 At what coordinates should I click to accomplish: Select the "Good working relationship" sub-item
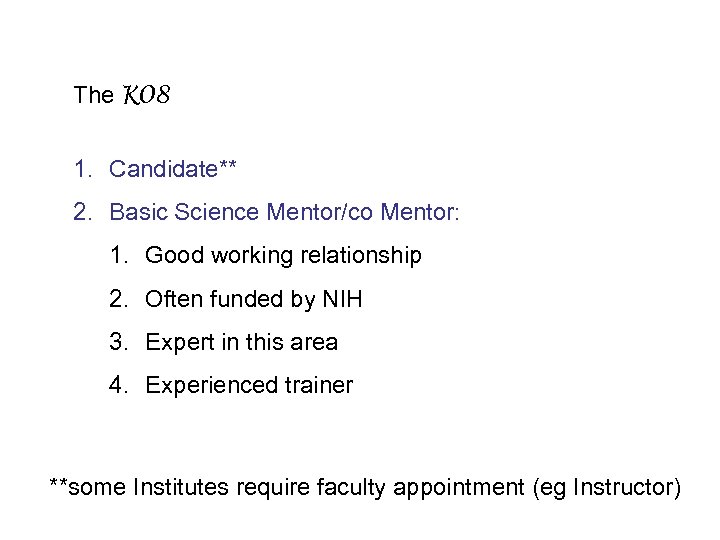[283, 256]
